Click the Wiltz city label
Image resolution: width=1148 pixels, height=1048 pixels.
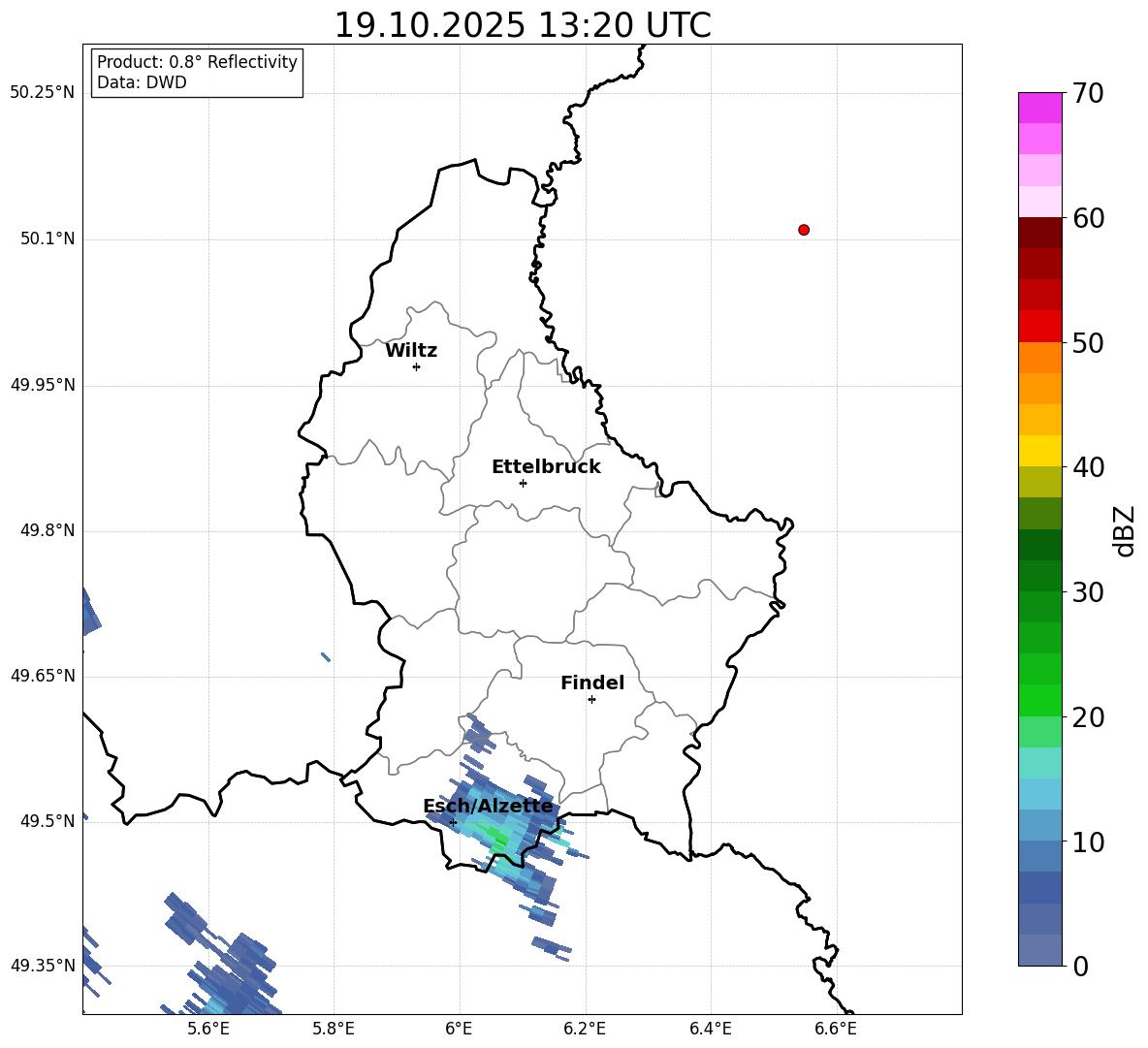(411, 351)
